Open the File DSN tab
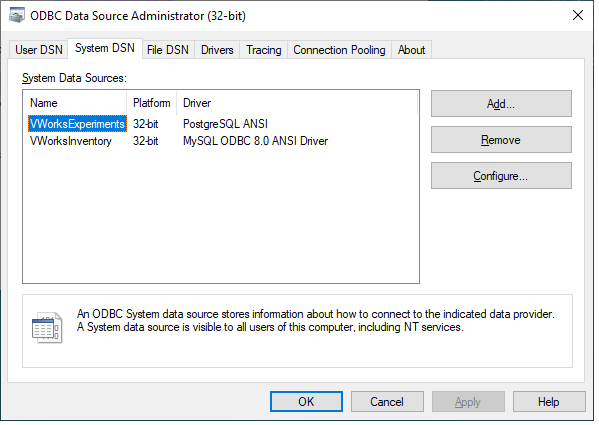Viewport: 599px width, 425px height. (168, 50)
